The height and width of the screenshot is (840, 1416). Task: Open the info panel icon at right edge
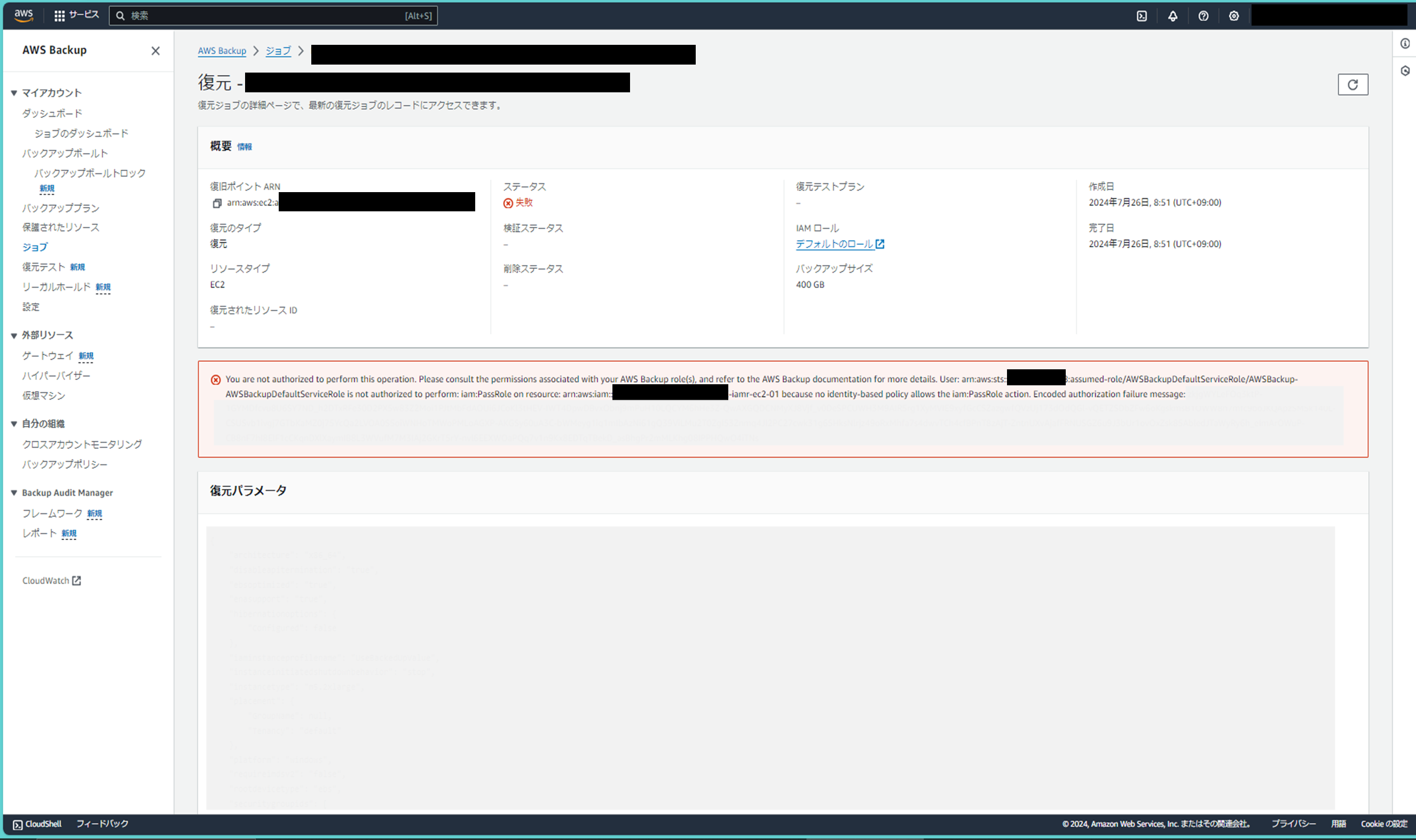[1405, 44]
